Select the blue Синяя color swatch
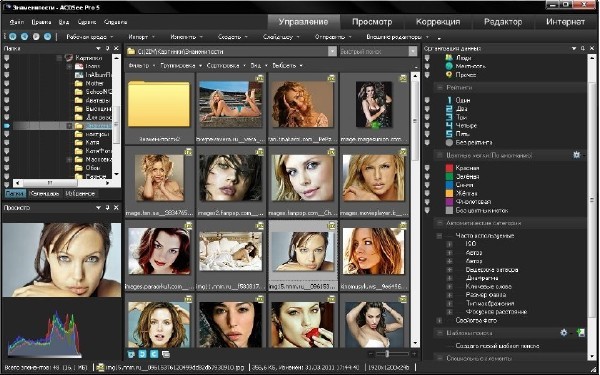The image size is (600, 375). (449, 185)
